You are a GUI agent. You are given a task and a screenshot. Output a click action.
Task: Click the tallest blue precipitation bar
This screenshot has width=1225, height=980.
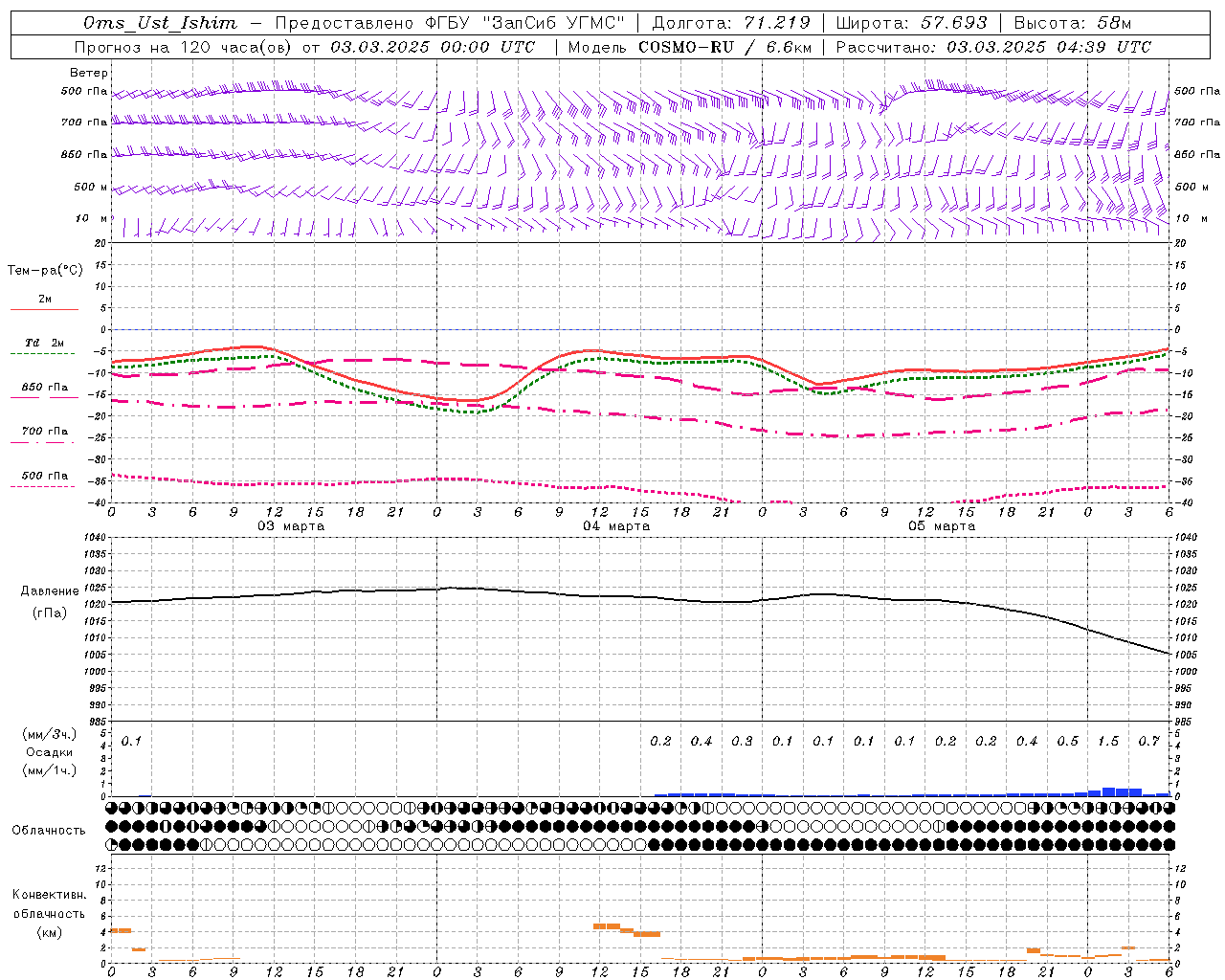point(1108,791)
